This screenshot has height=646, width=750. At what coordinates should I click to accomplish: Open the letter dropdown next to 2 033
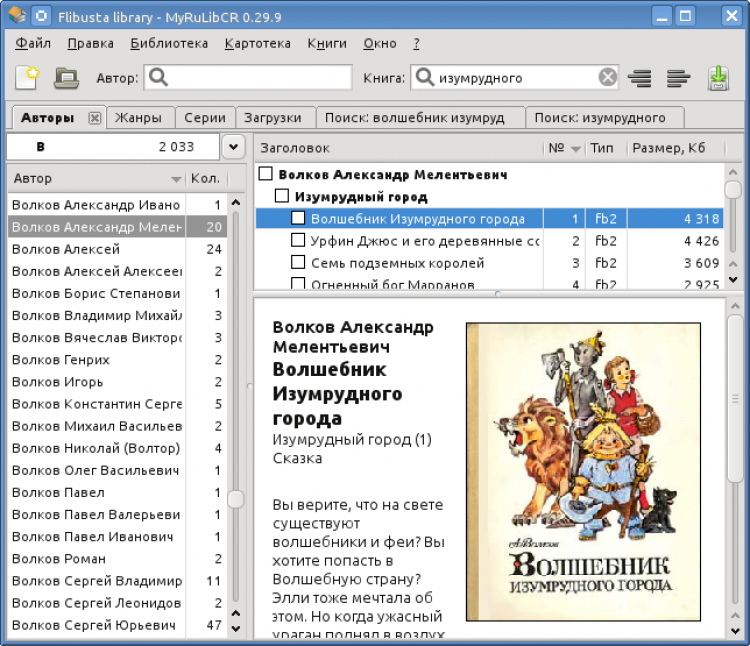(x=233, y=147)
